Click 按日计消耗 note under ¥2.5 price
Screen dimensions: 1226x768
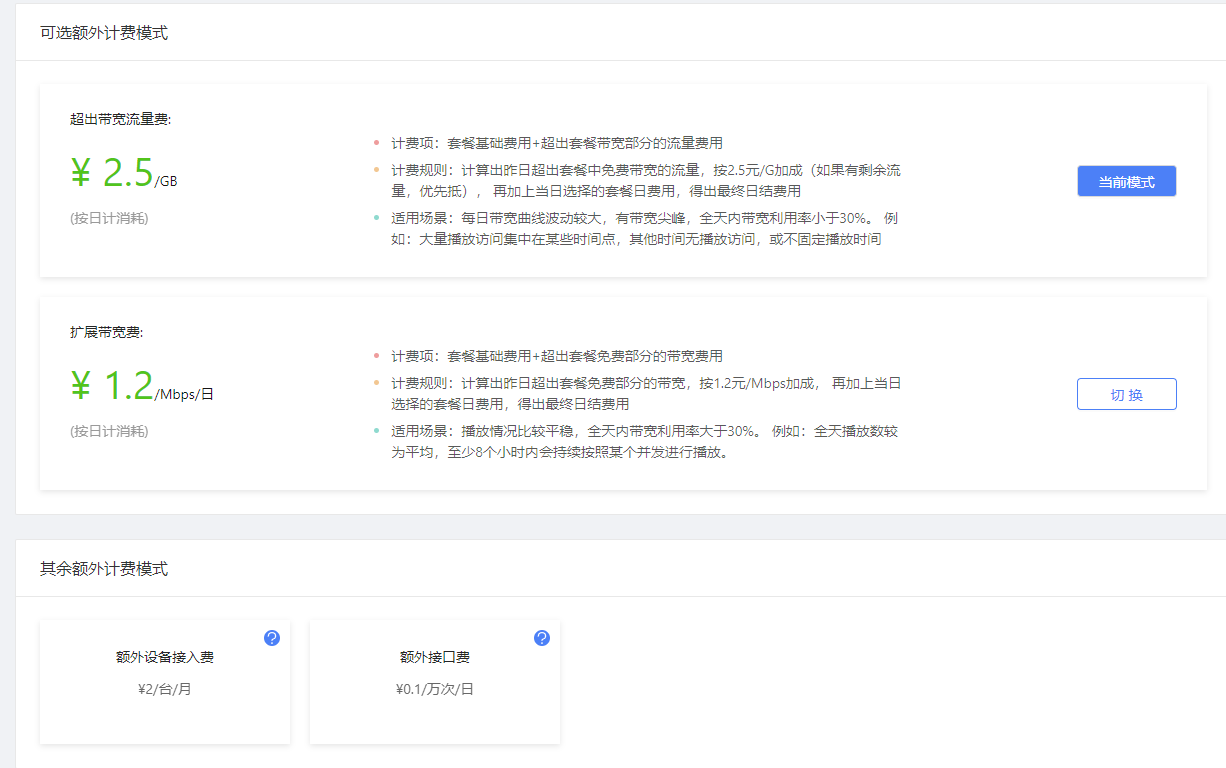109,218
